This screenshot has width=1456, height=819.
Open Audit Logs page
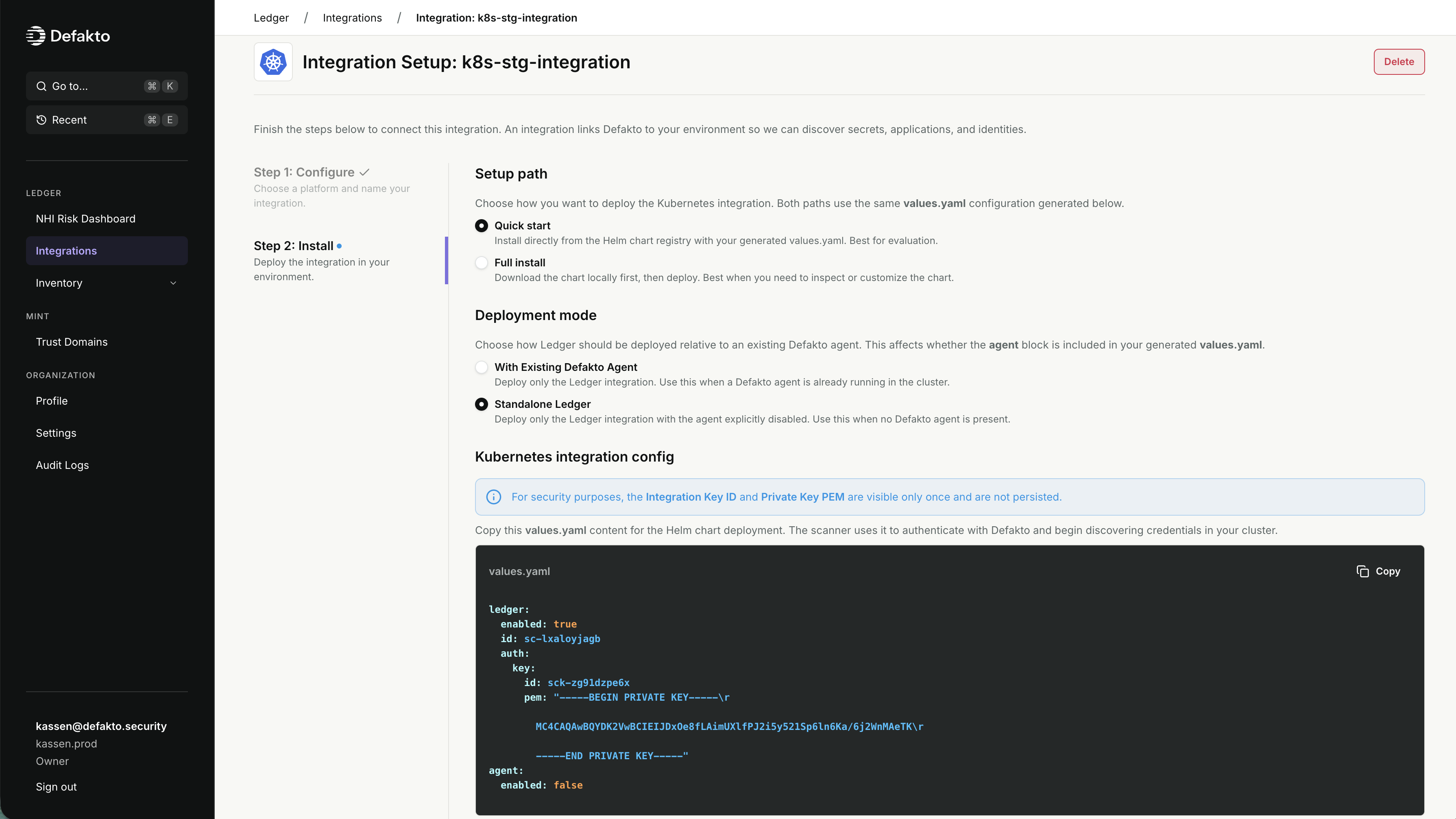pos(107,465)
